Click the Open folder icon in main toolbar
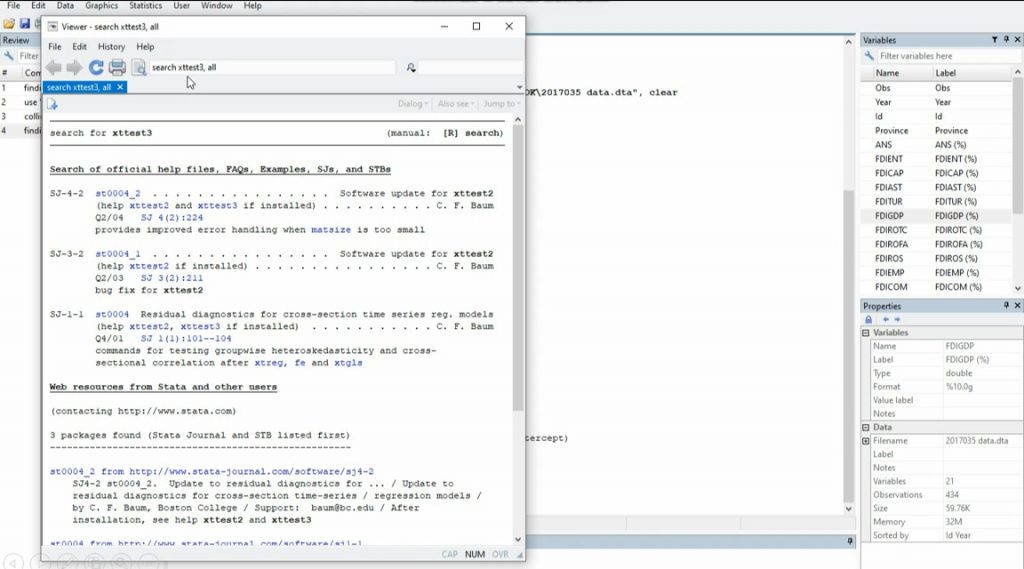This screenshot has height=569, width=1024. point(9,22)
